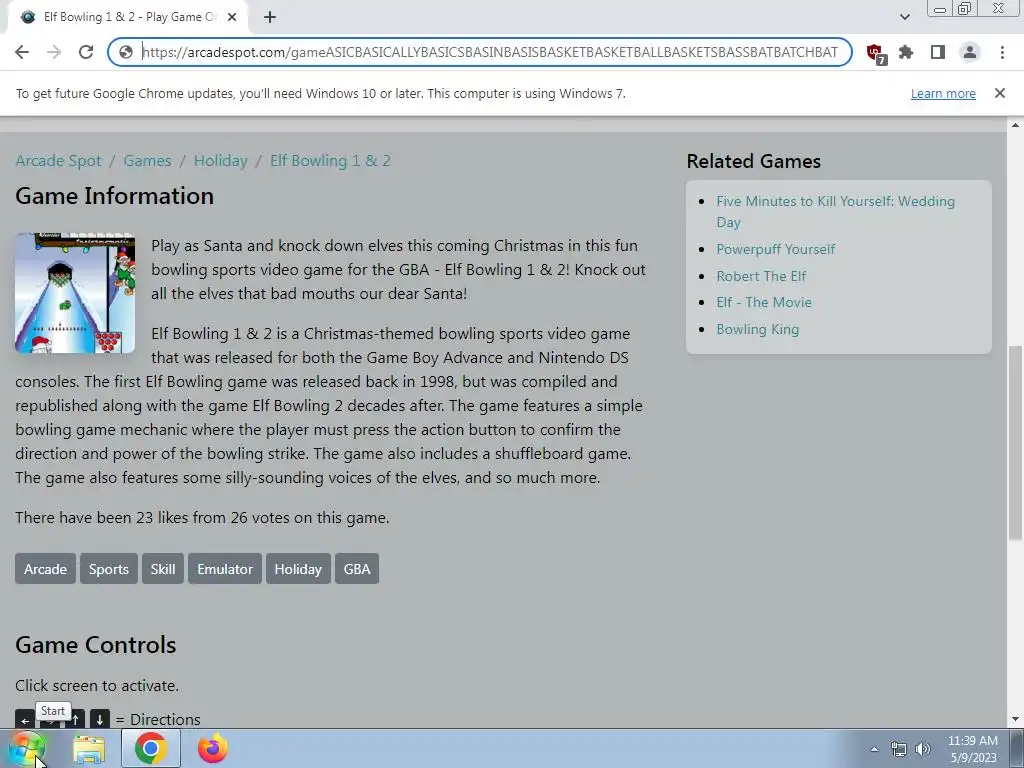Open the Windows Start menu orb
The width and height of the screenshot is (1024, 768).
[27, 748]
